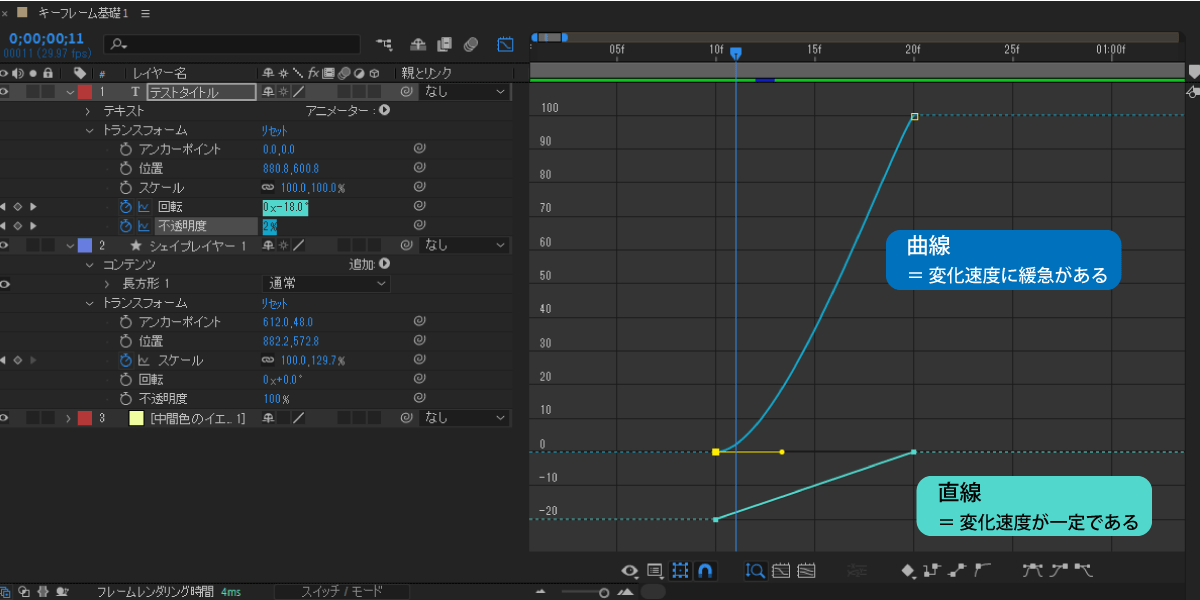Select the キーフレーム基礎 1 timeline tab

click(x=83, y=14)
